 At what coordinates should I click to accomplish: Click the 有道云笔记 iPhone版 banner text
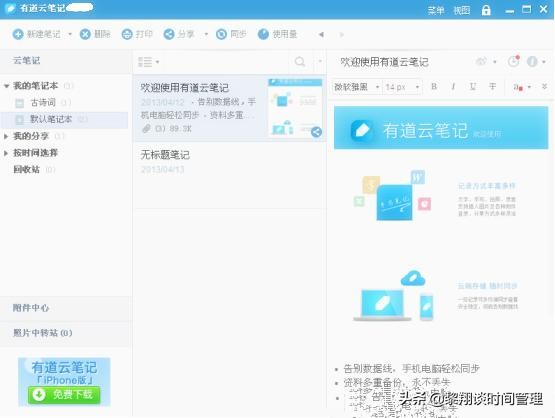click(x=64, y=373)
